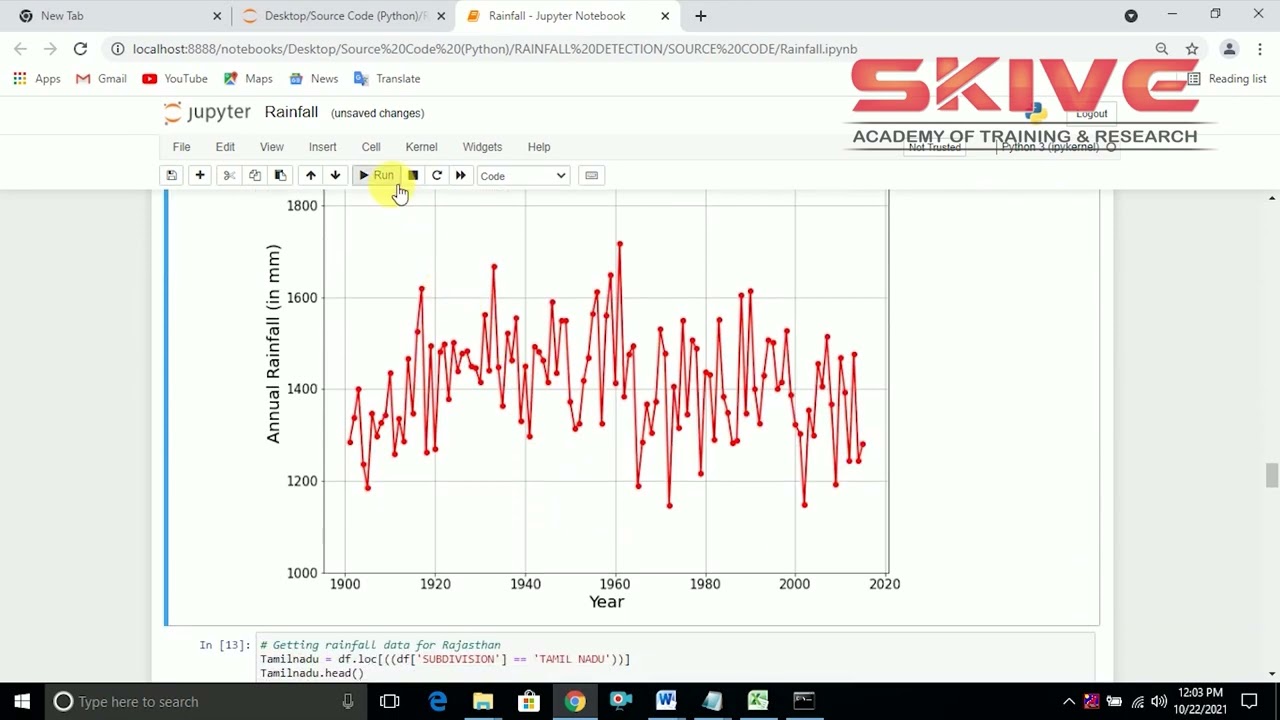Viewport: 1280px width, 720px height.
Task: Open the zoom magnifier in address bar
Action: click(x=1162, y=49)
